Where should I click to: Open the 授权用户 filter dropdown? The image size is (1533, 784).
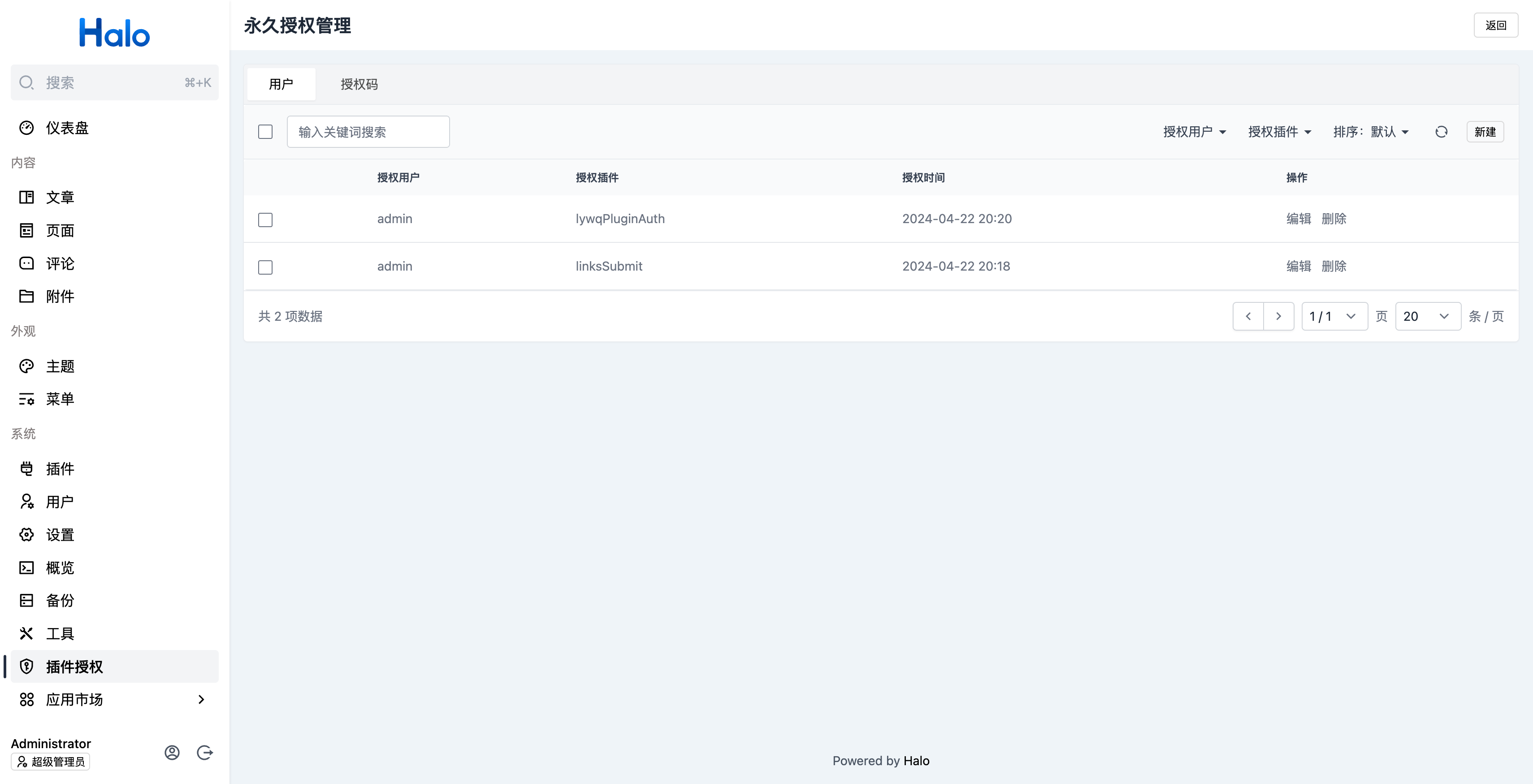[1195, 132]
